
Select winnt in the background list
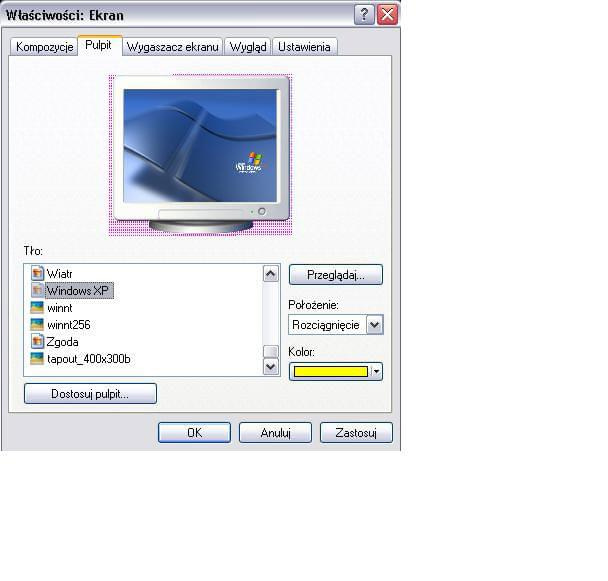tap(59, 308)
